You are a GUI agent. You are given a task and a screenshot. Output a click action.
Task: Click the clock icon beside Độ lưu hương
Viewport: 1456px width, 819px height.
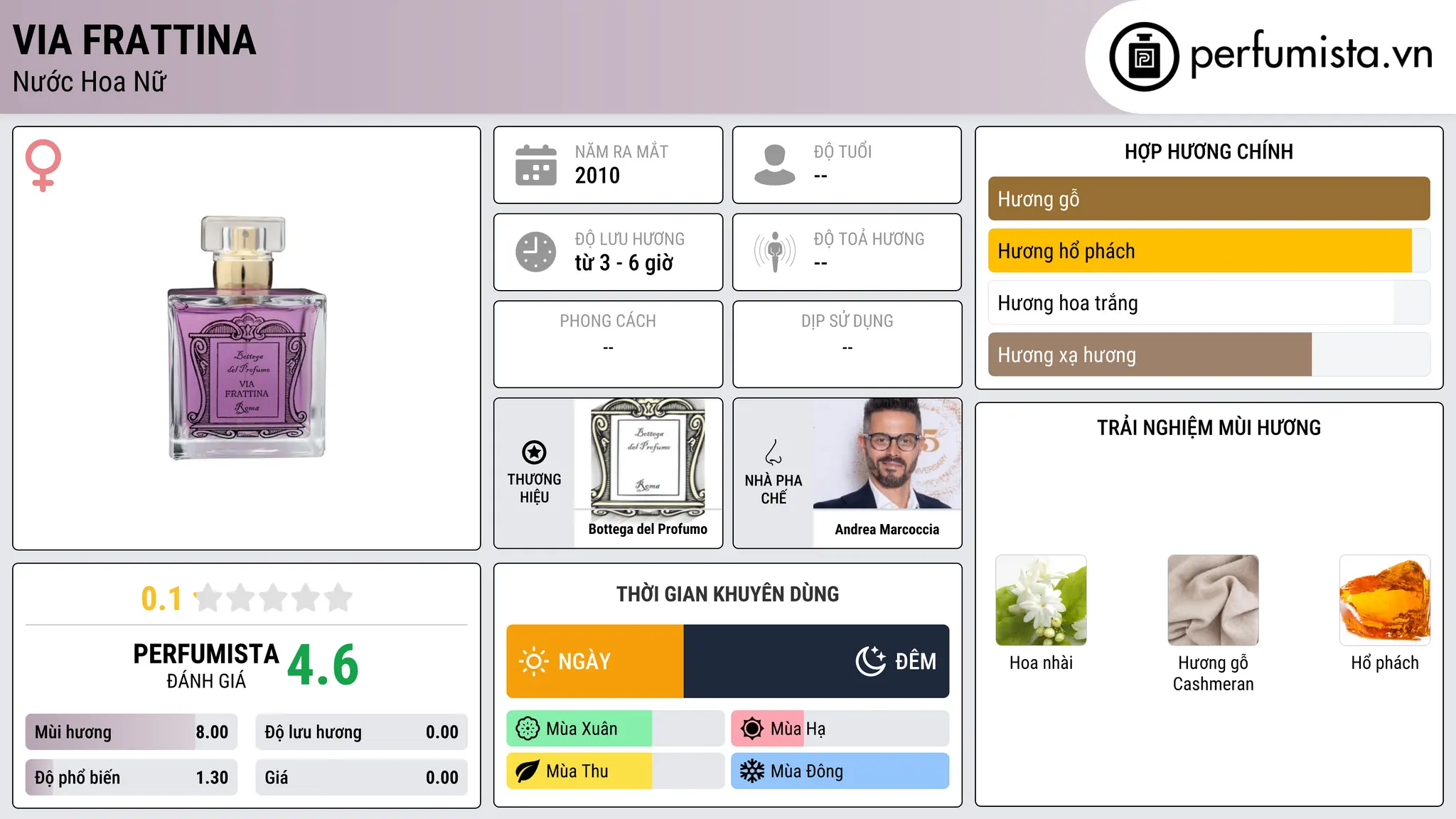536,252
